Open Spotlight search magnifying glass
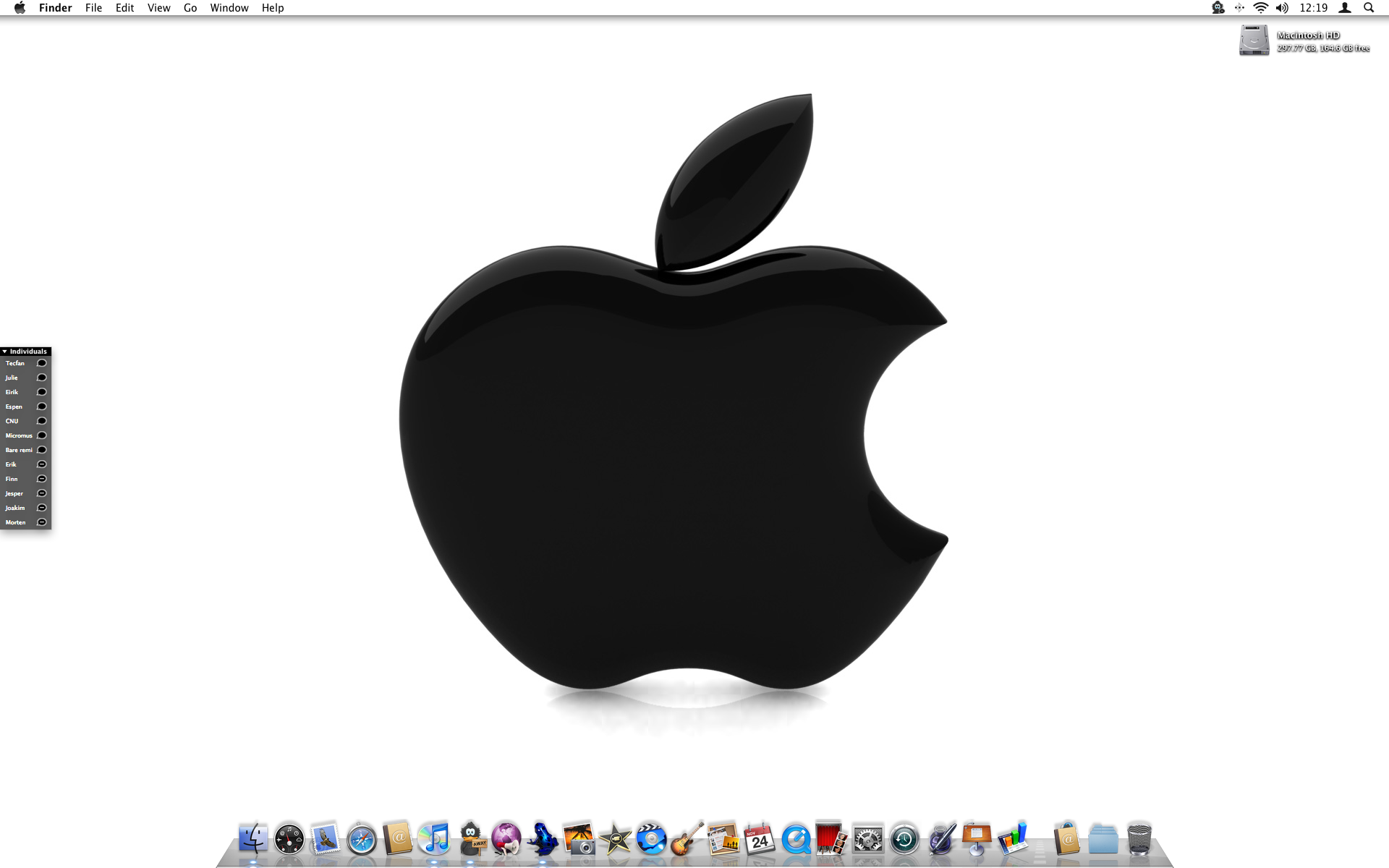Image resolution: width=1389 pixels, height=868 pixels. [1369, 8]
